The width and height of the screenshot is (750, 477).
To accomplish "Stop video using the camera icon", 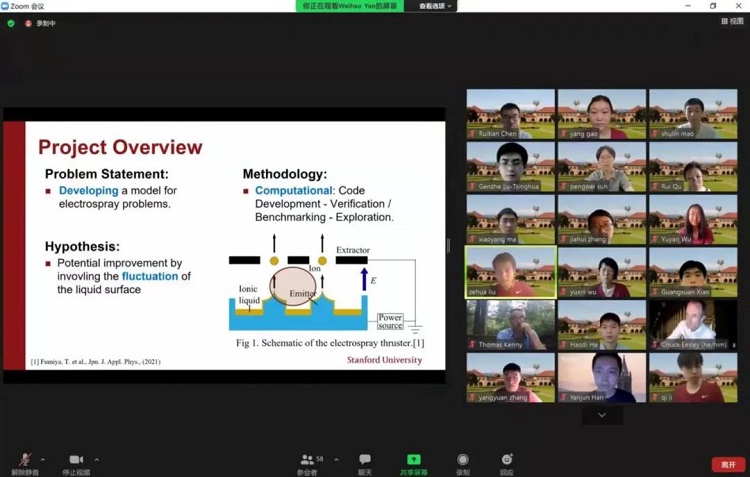I will tap(76, 460).
